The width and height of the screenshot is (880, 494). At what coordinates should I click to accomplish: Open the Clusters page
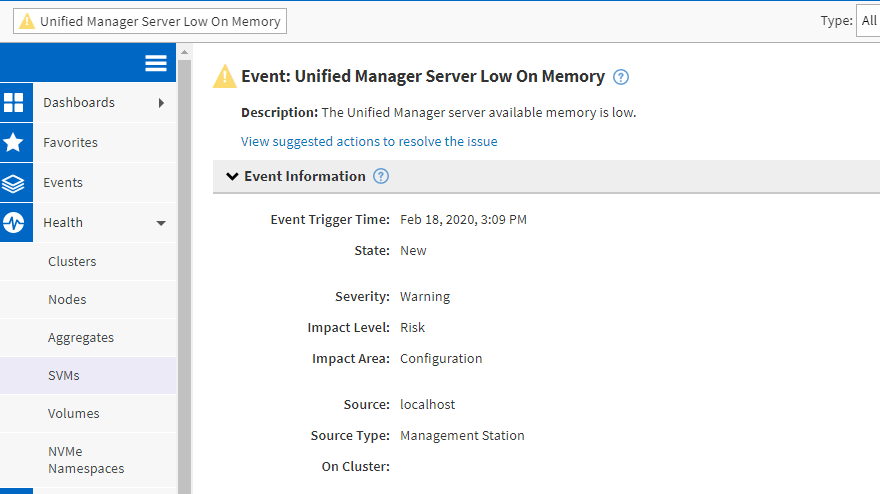pyautogui.click(x=72, y=262)
